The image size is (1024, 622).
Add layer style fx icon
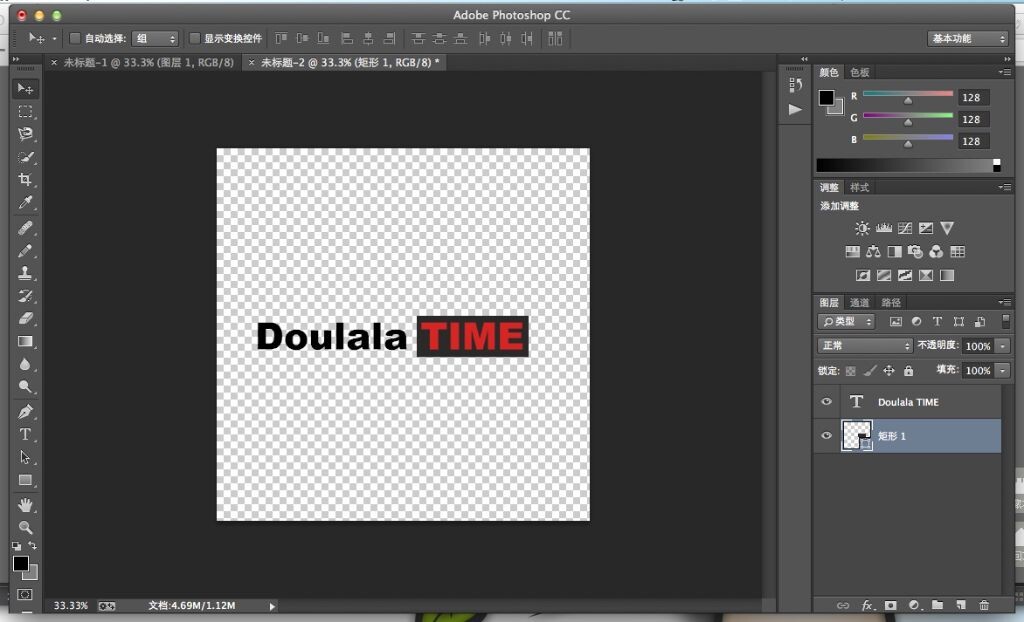coord(867,606)
